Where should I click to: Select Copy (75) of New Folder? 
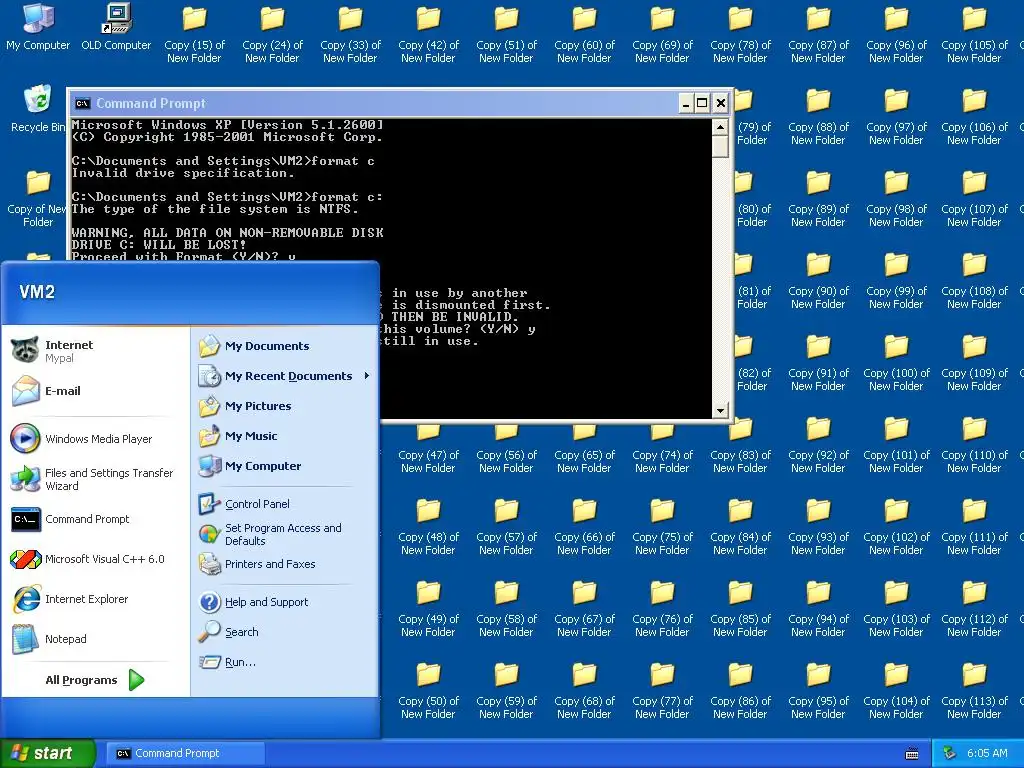[662, 526]
